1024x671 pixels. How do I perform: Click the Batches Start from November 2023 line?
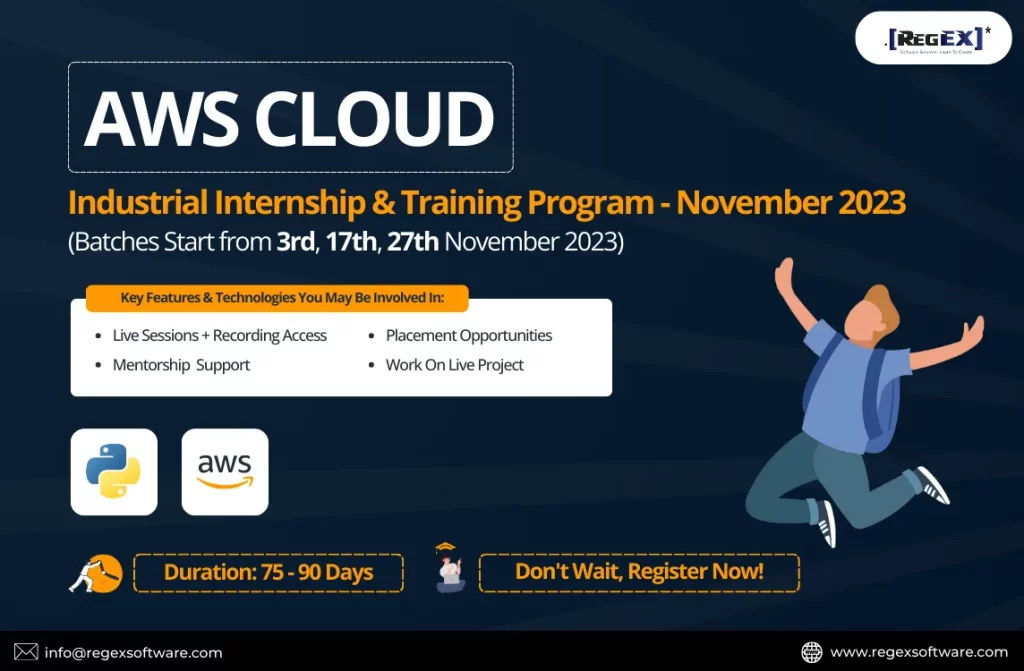(346, 242)
